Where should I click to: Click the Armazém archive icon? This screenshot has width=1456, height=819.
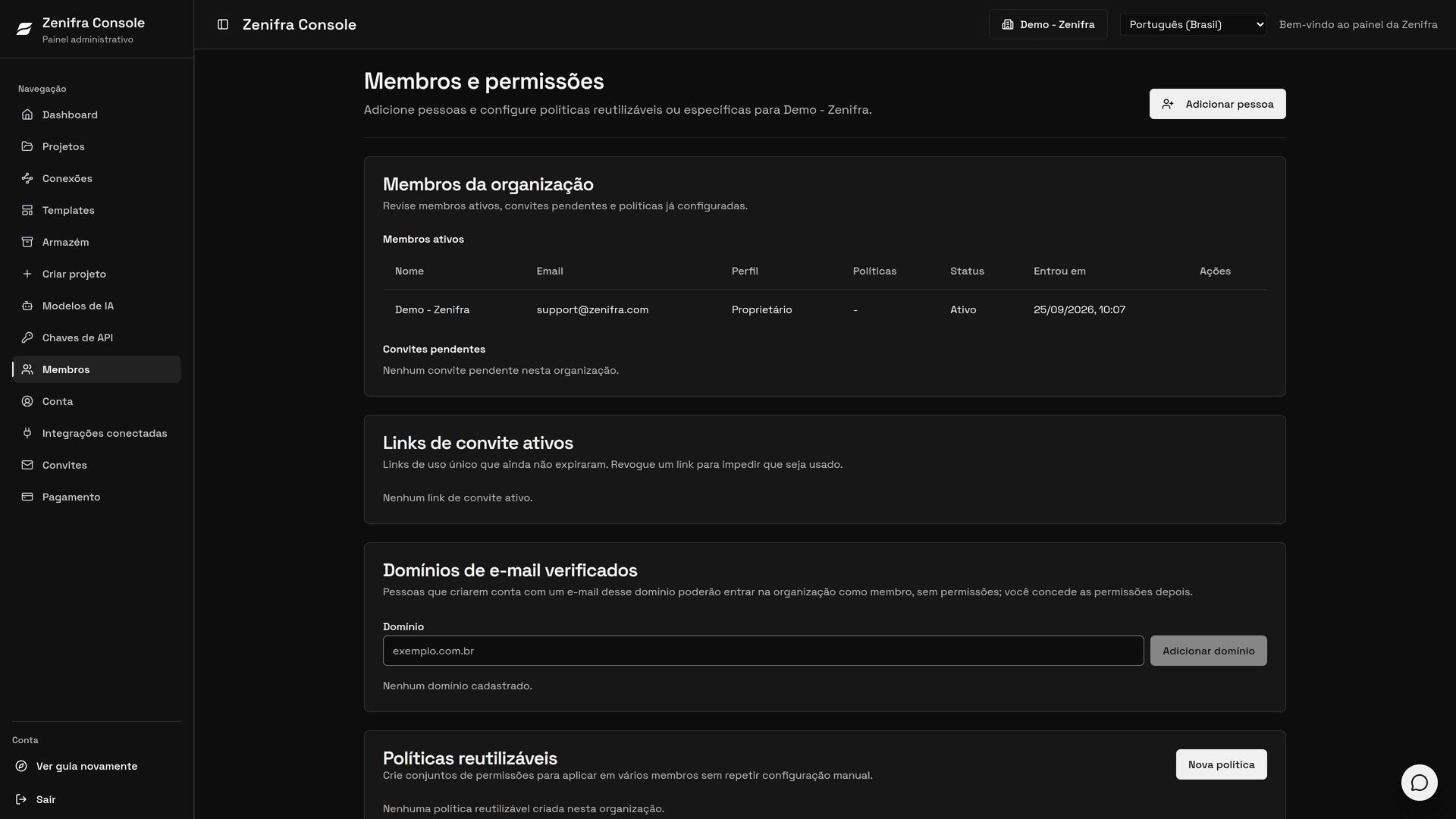point(27,242)
